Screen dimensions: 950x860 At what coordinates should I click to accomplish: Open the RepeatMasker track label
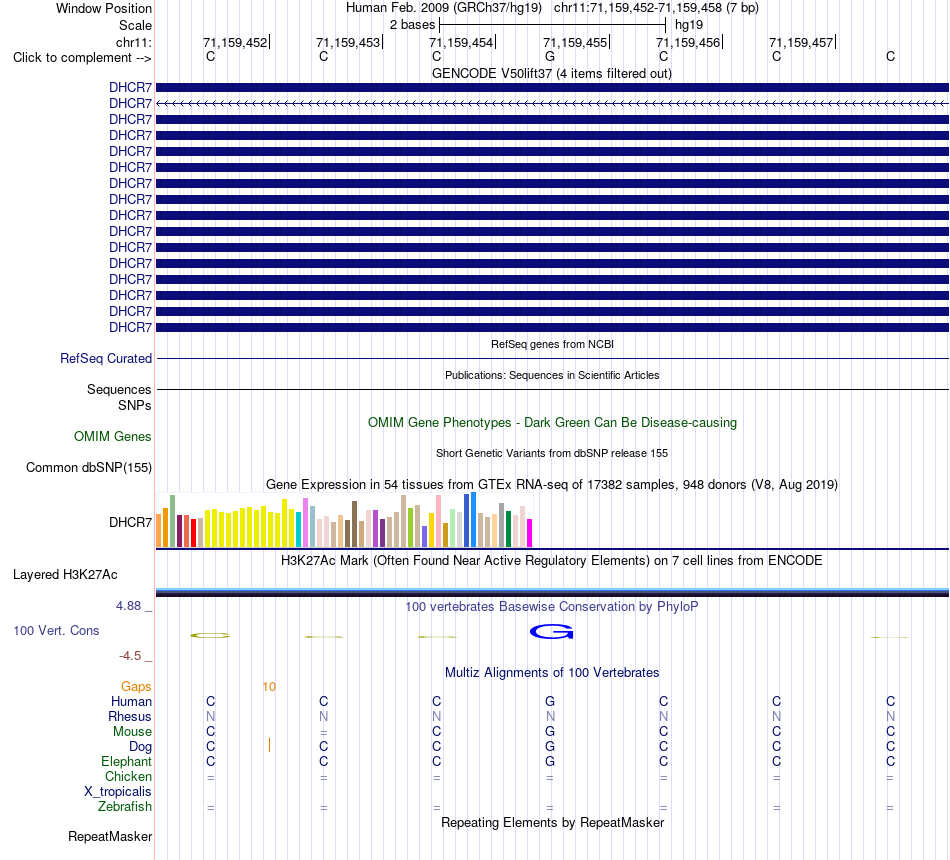click(110, 836)
